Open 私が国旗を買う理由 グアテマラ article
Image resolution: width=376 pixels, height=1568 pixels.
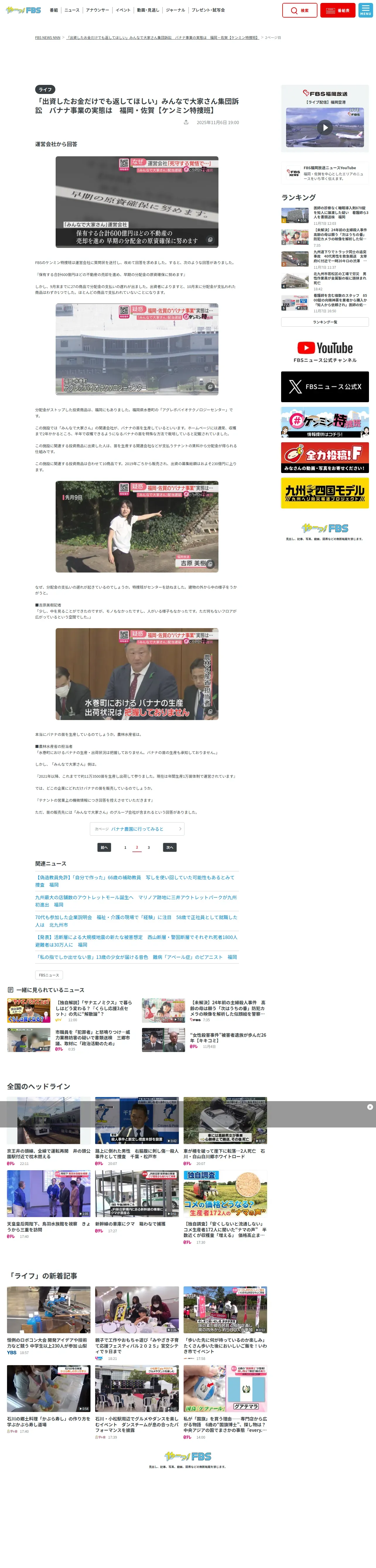(x=225, y=1402)
